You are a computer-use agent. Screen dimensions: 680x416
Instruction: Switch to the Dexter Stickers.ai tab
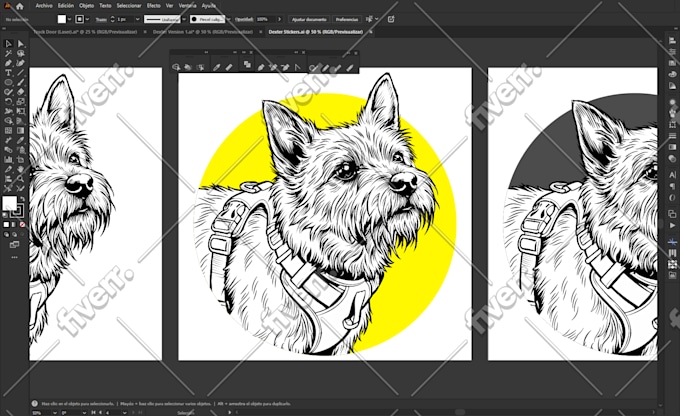315,32
